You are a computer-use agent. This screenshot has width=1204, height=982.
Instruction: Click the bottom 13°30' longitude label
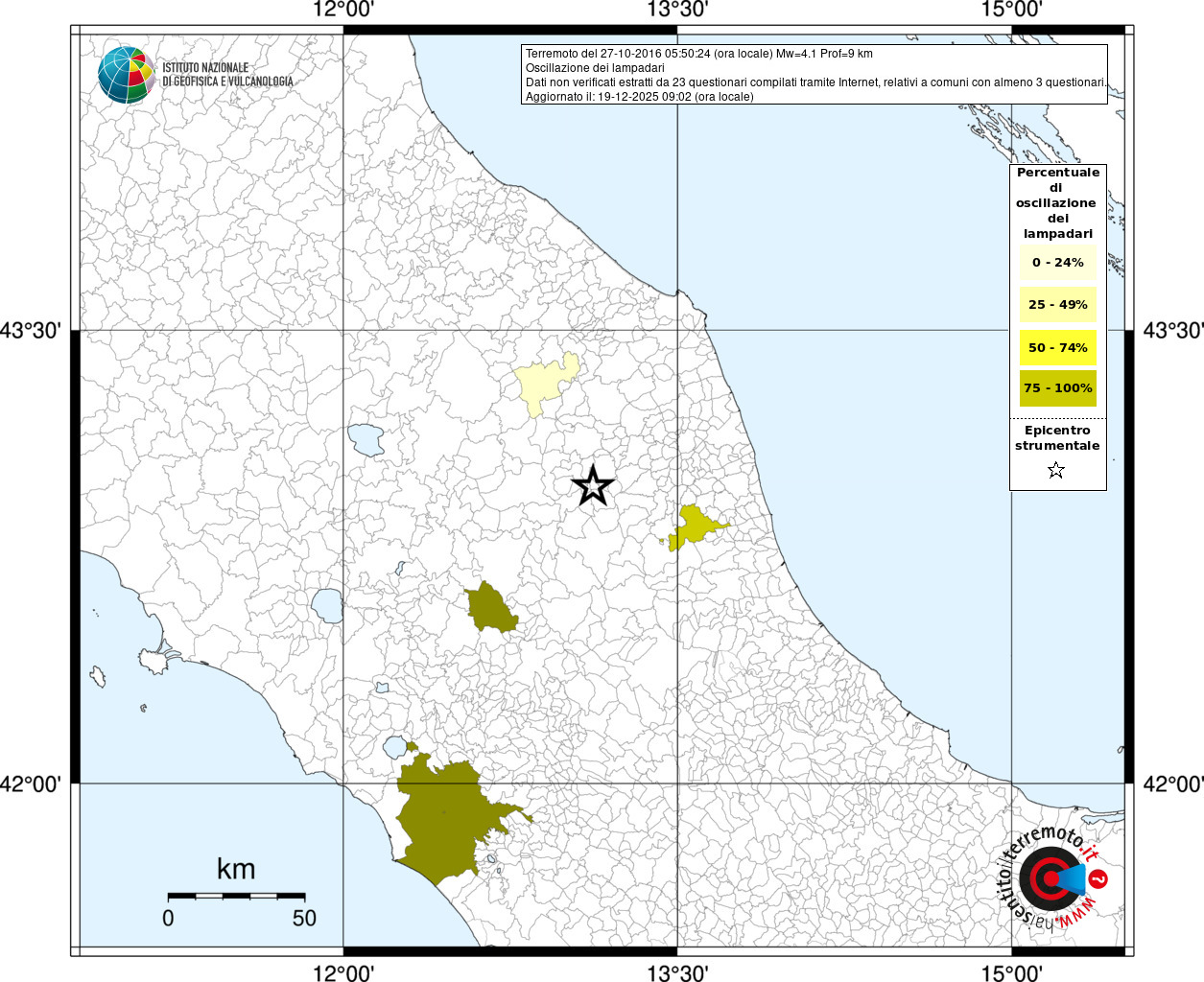pos(677,973)
